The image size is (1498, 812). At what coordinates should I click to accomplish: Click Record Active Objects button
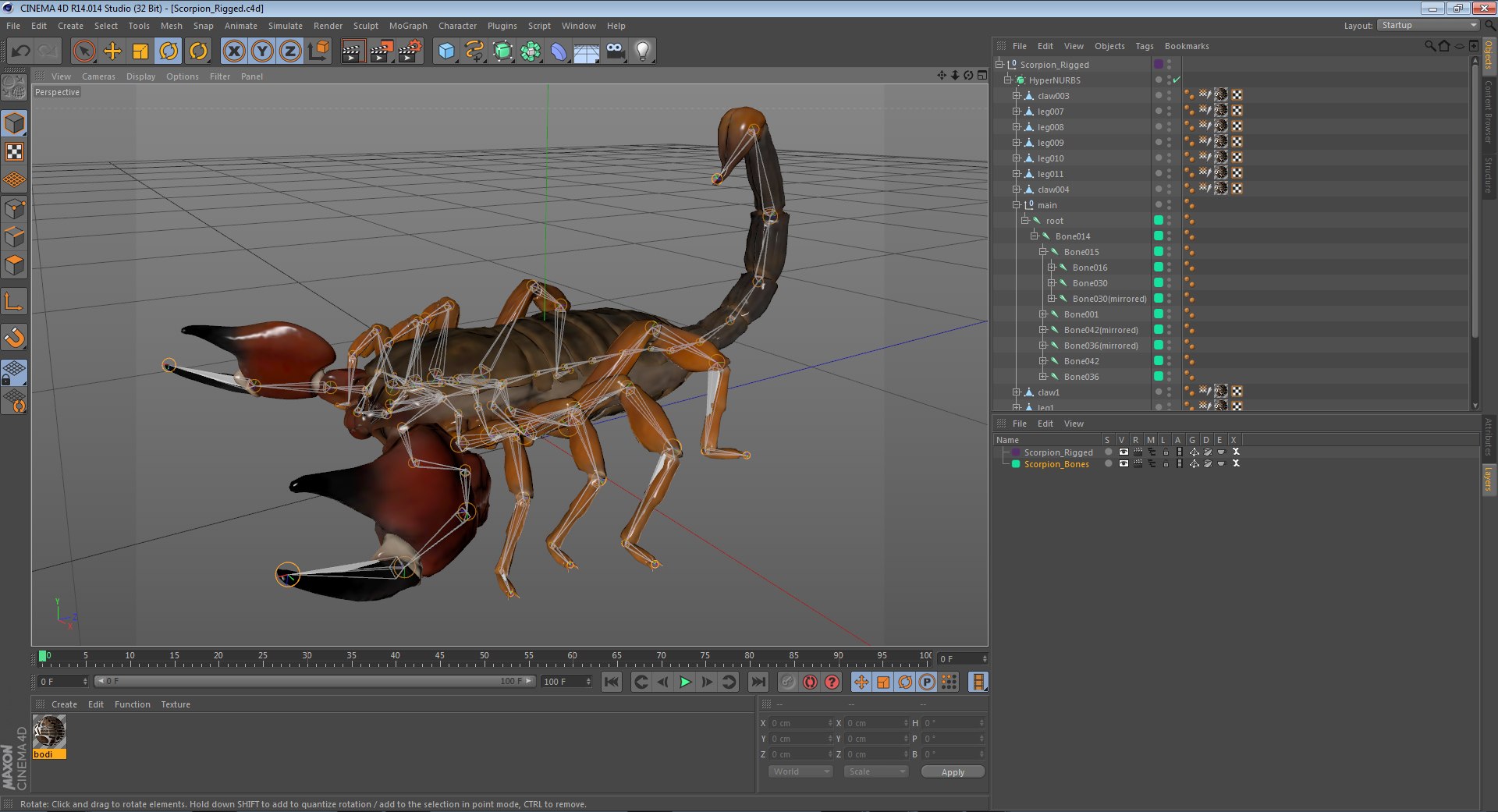coord(788,683)
